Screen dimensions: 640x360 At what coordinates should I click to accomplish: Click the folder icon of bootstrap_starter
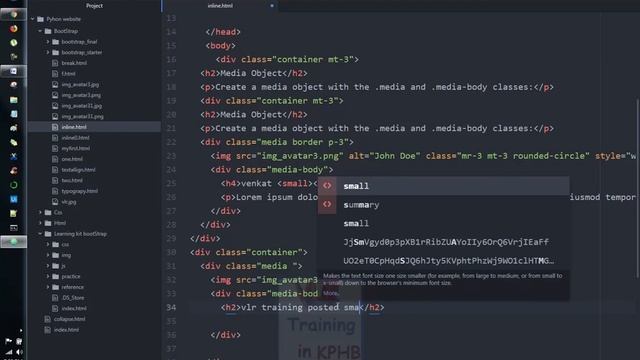56,52
